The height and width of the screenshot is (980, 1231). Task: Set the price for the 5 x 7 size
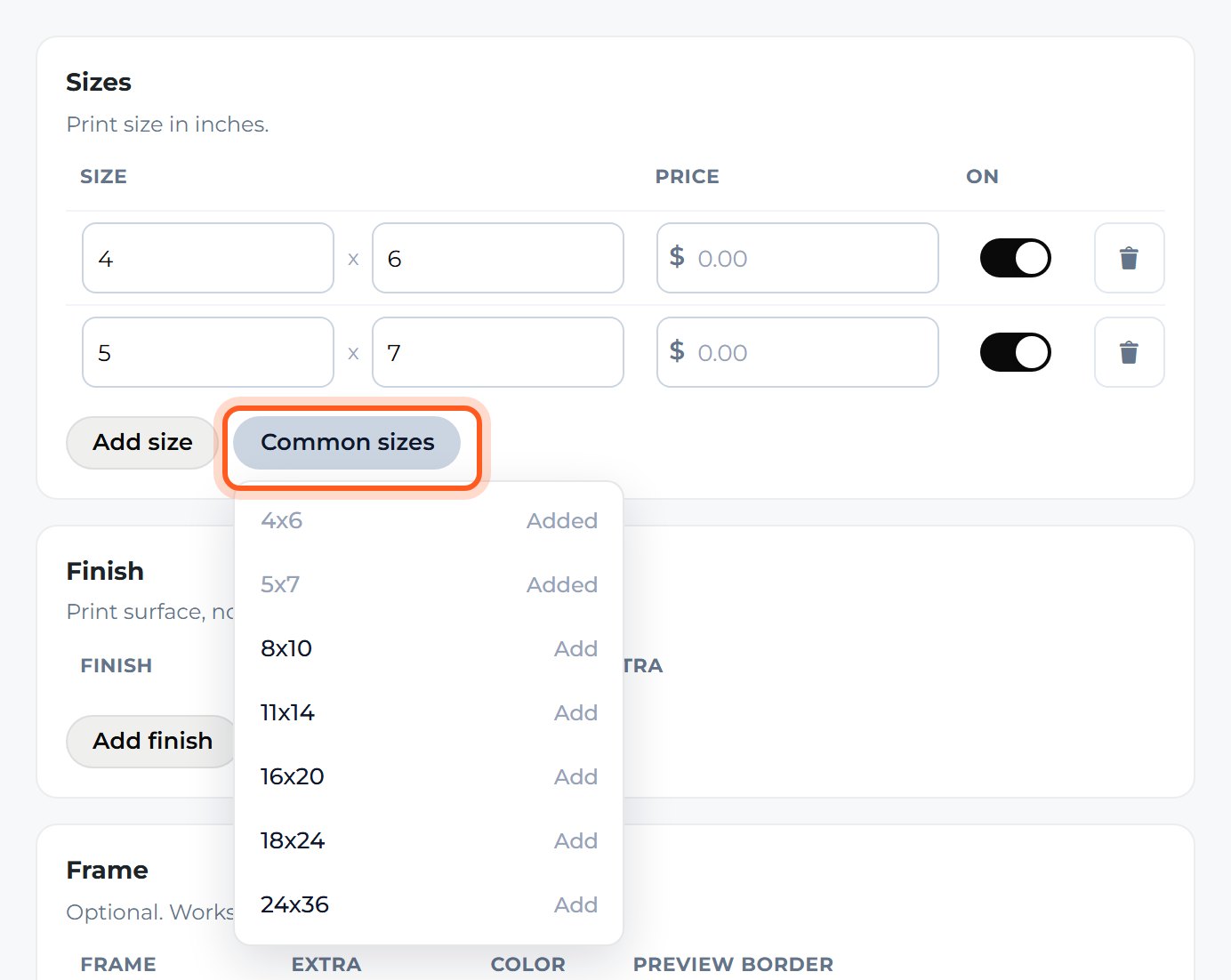[x=798, y=352]
